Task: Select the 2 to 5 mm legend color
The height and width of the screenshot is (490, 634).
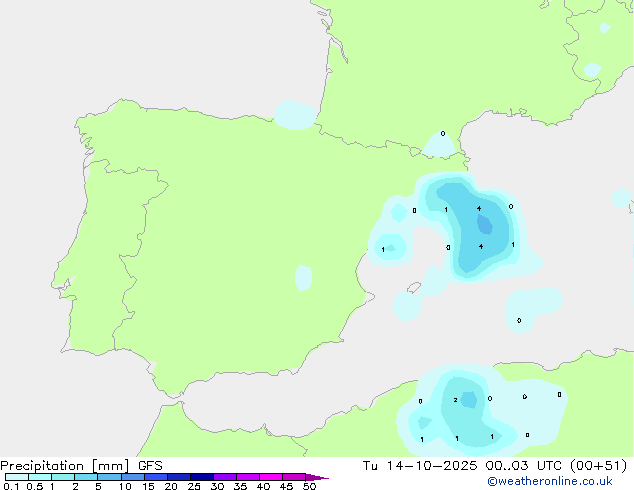Action: pos(86,477)
